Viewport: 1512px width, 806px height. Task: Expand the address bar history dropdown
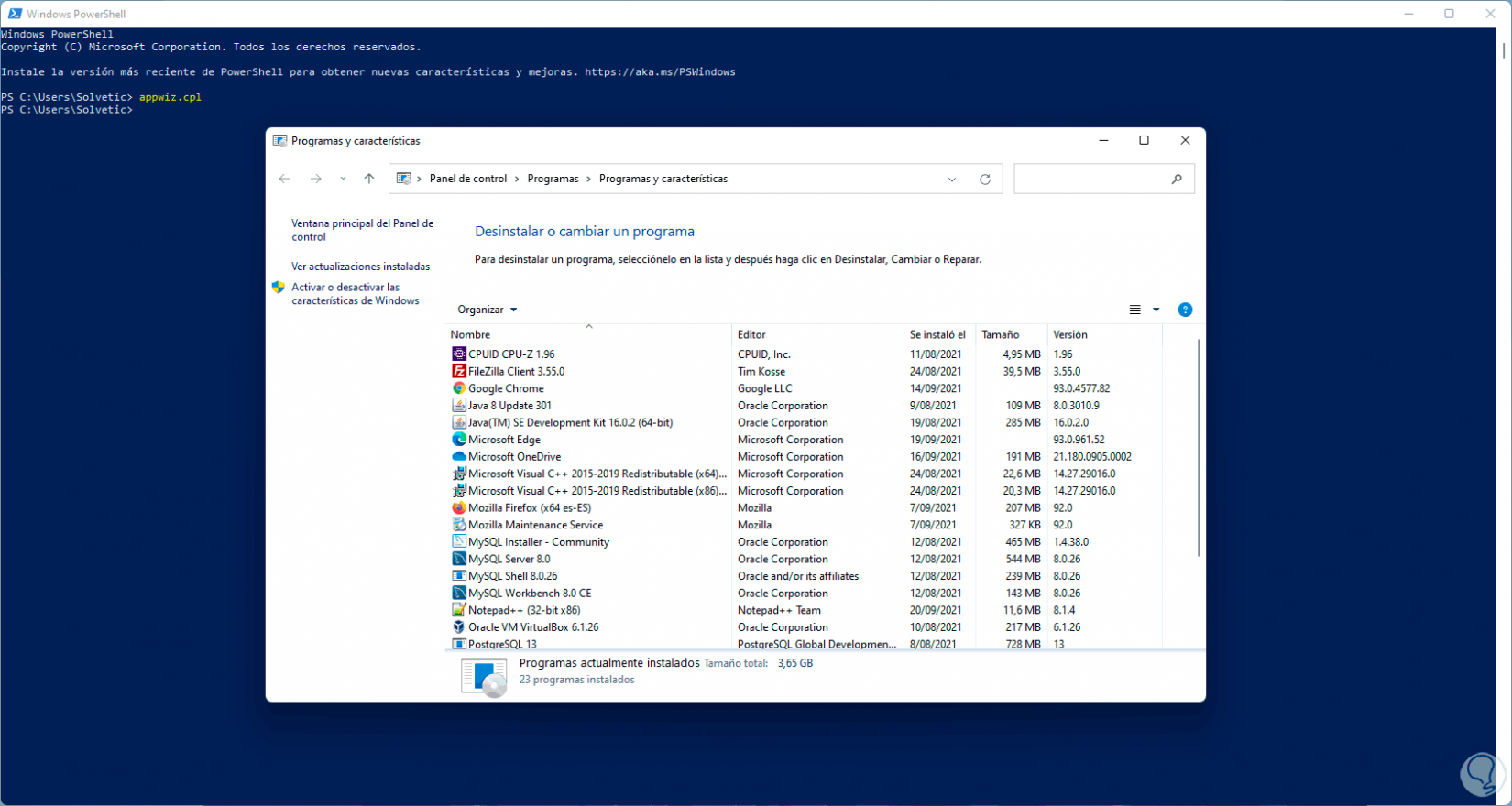tap(952, 180)
